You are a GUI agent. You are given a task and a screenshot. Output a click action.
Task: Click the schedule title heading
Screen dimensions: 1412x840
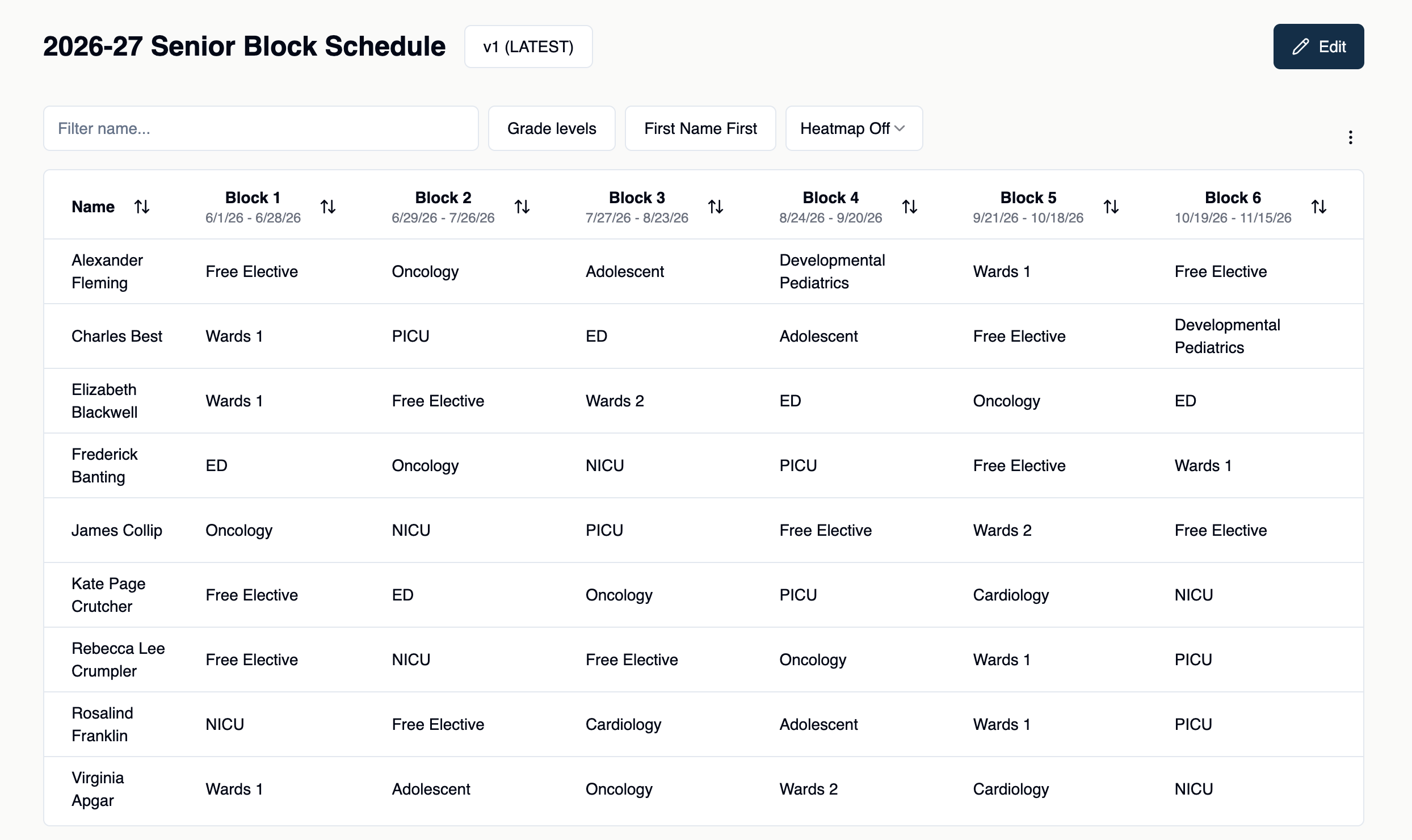pyautogui.click(x=244, y=46)
